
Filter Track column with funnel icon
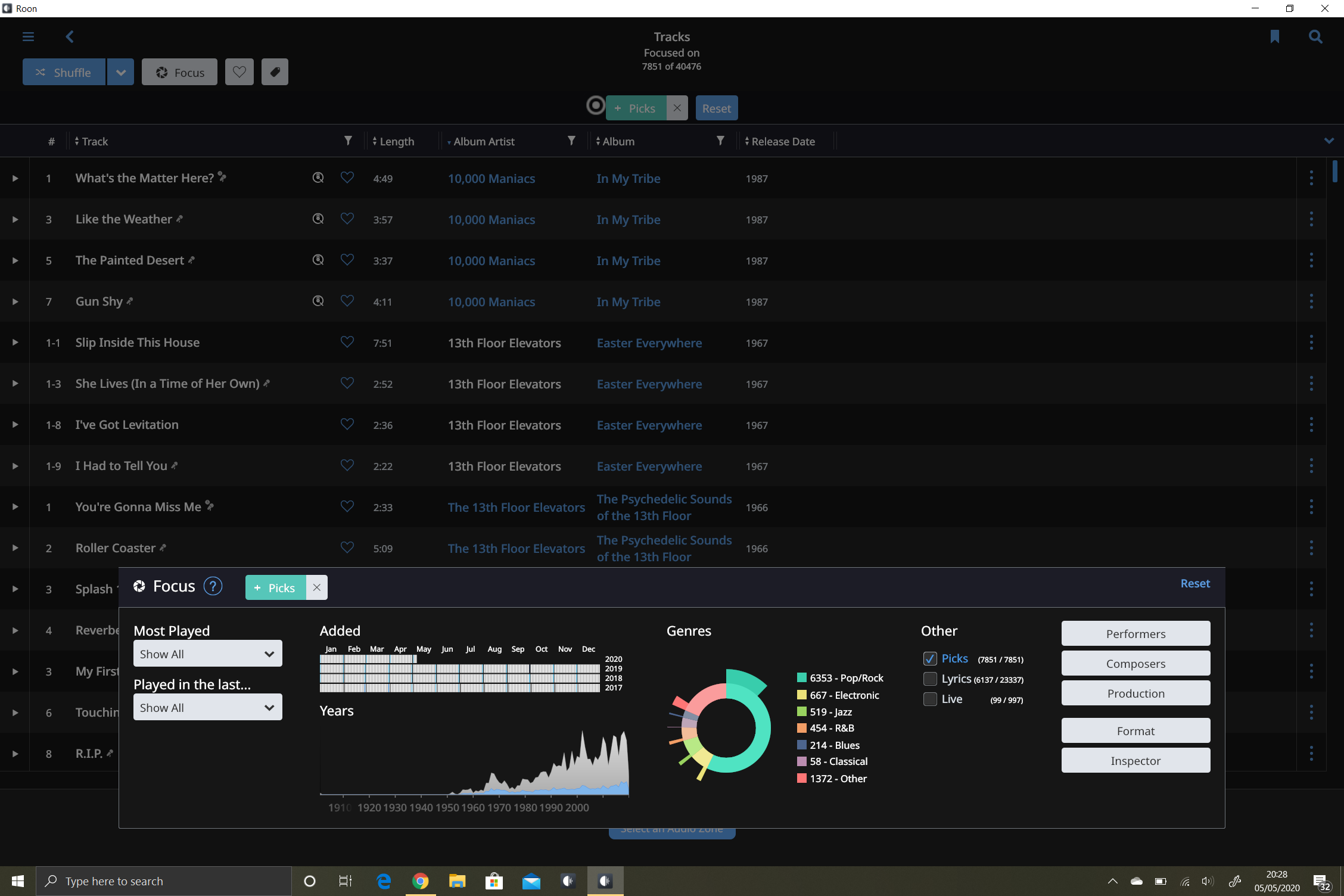pyautogui.click(x=348, y=141)
